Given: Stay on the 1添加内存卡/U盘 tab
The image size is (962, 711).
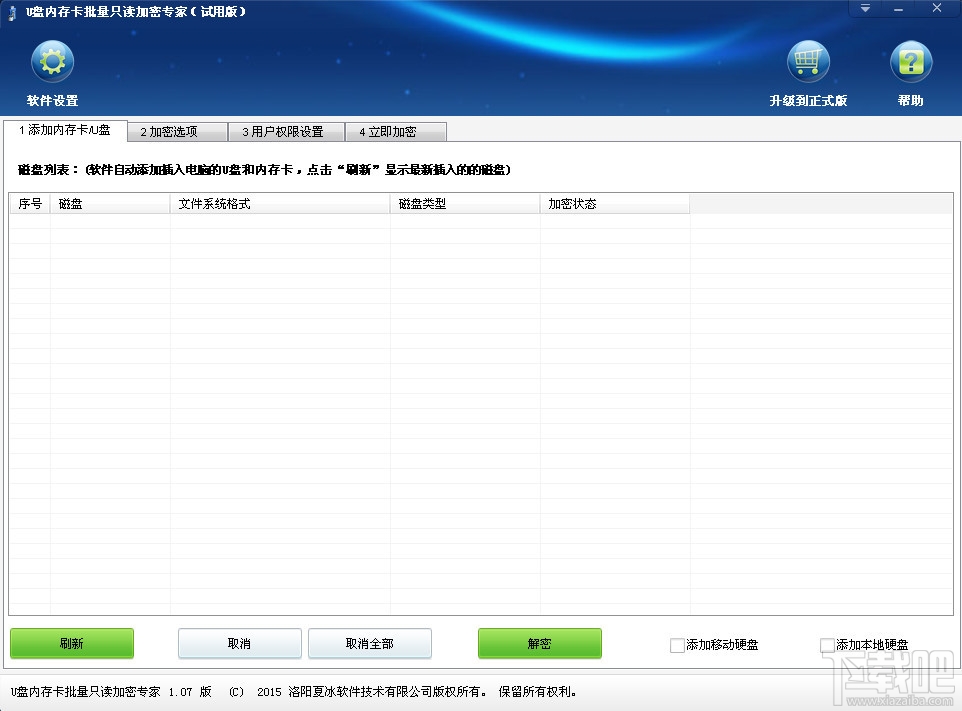Looking at the screenshot, I should (67, 130).
